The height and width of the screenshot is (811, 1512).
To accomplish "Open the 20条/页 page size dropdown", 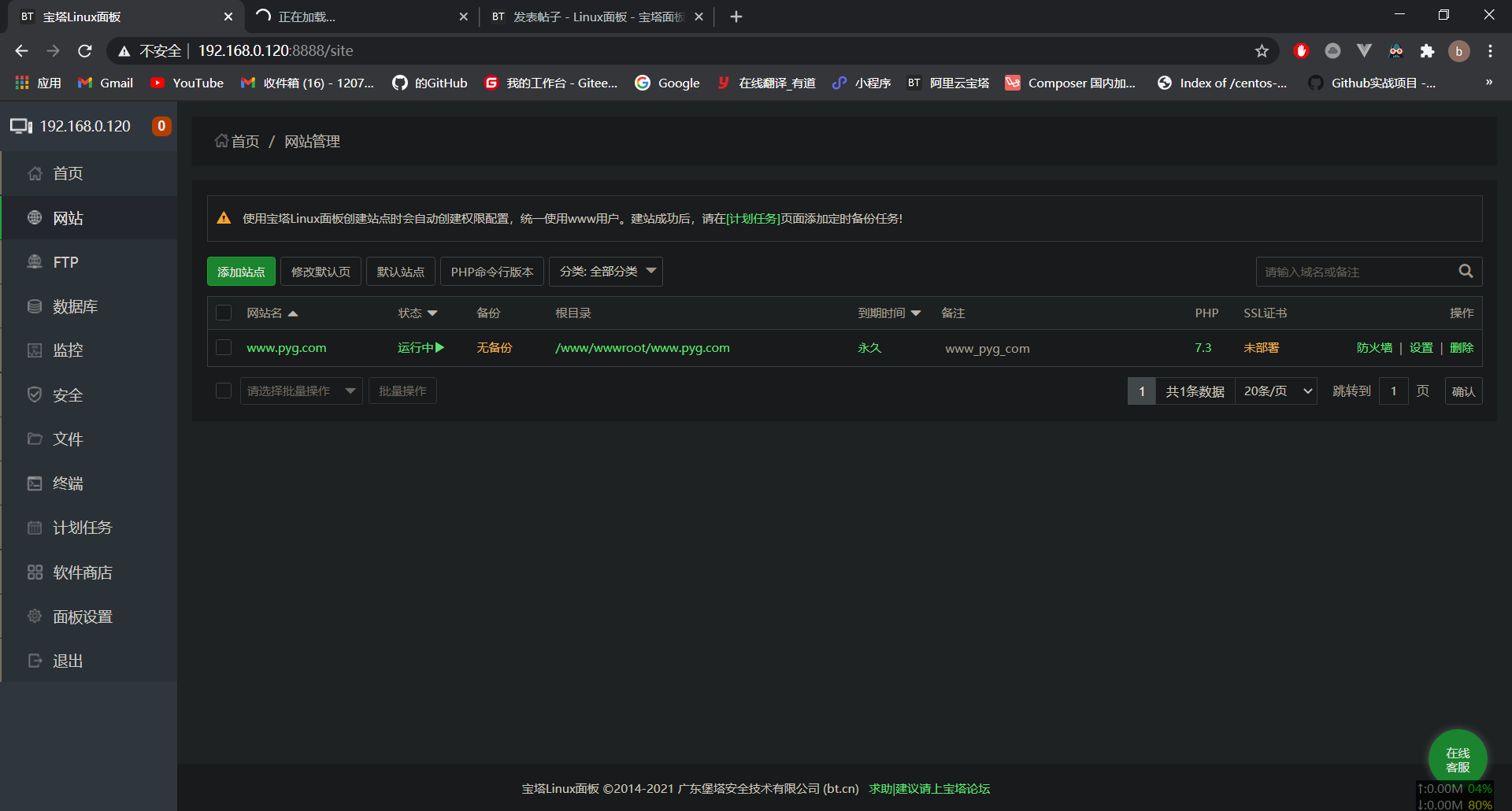I will [x=1277, y=391].
